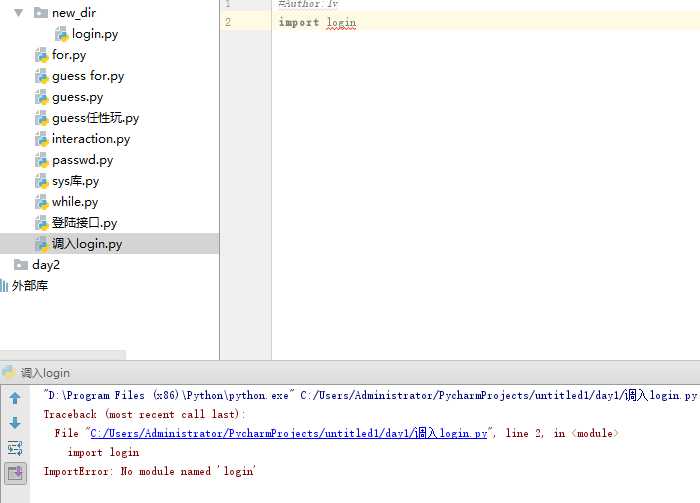Open 登陆接口.py file

[84, 223]
